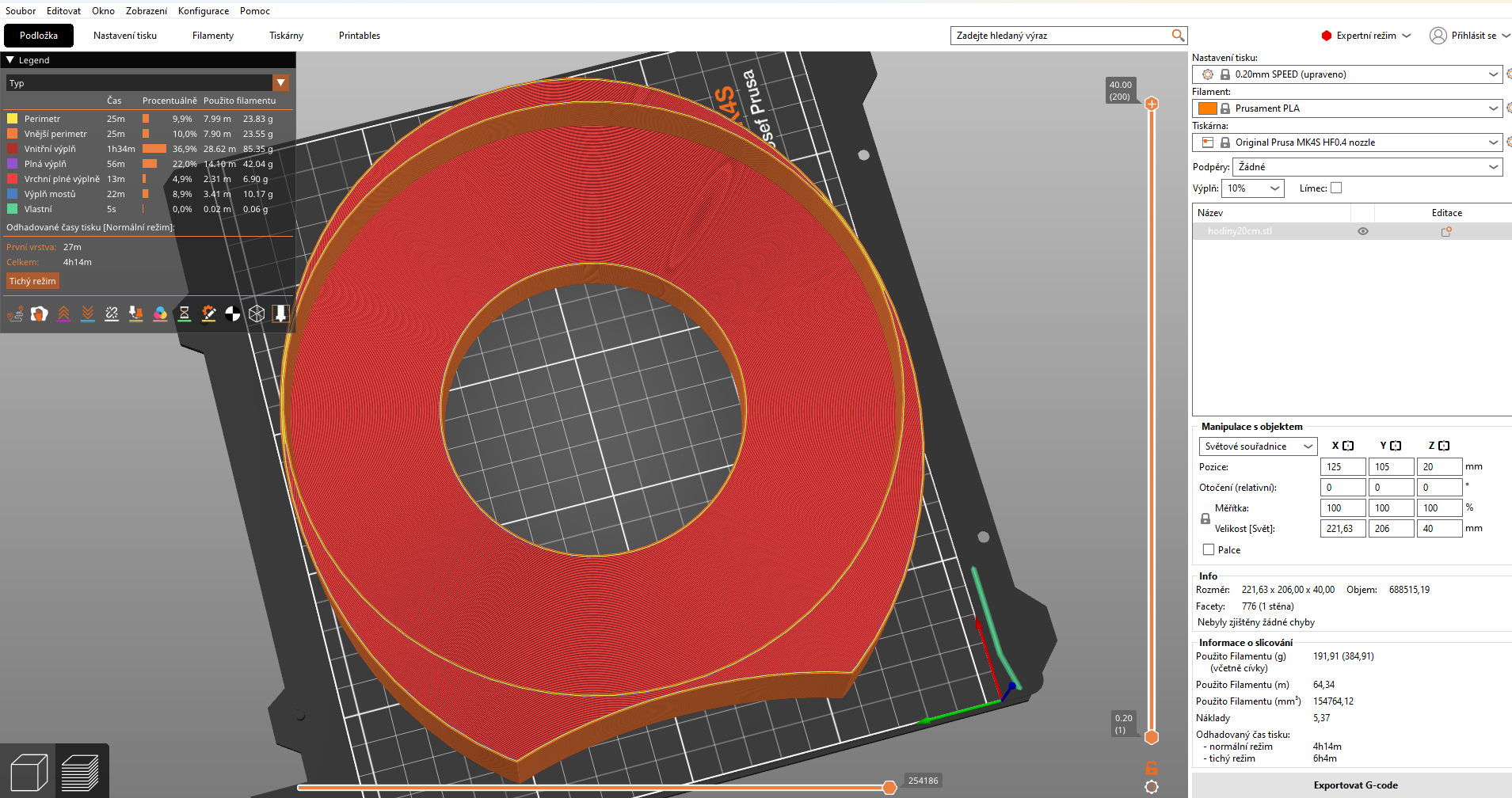Toggle seams broken-link icon

(112, 313)
